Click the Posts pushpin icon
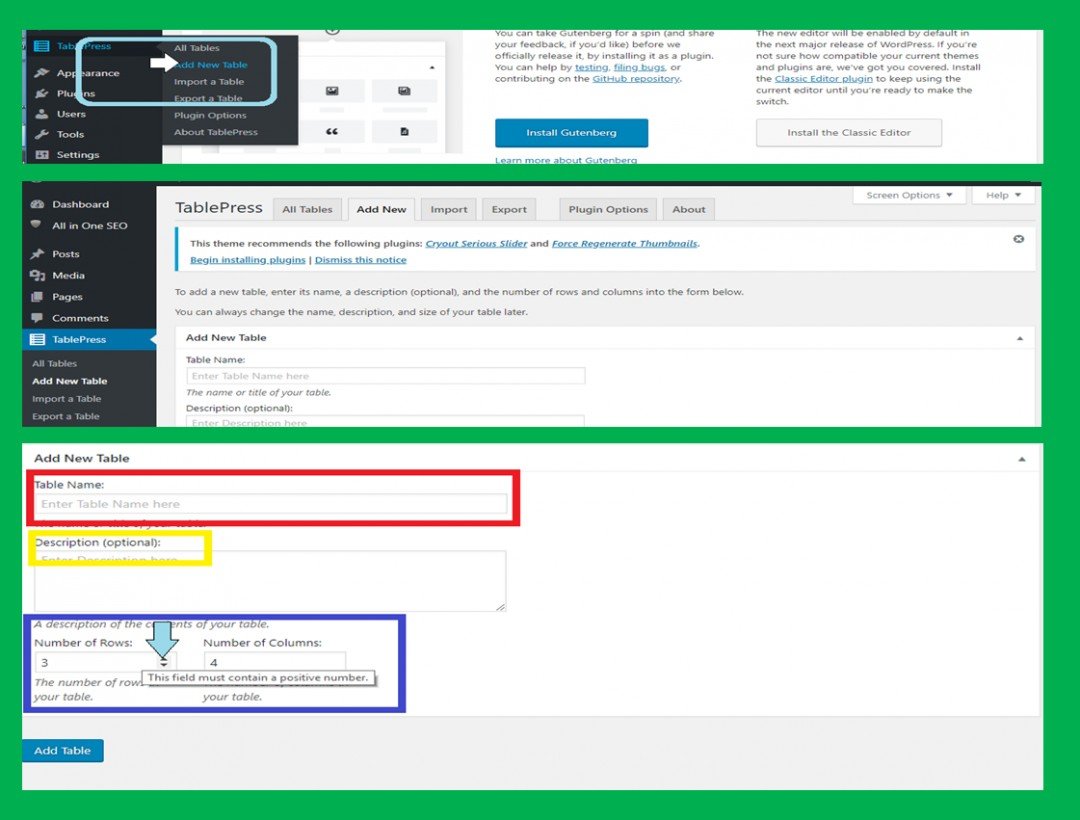Image resolution: width=1080 pixels, height=820 pixels. pos(37,254)
